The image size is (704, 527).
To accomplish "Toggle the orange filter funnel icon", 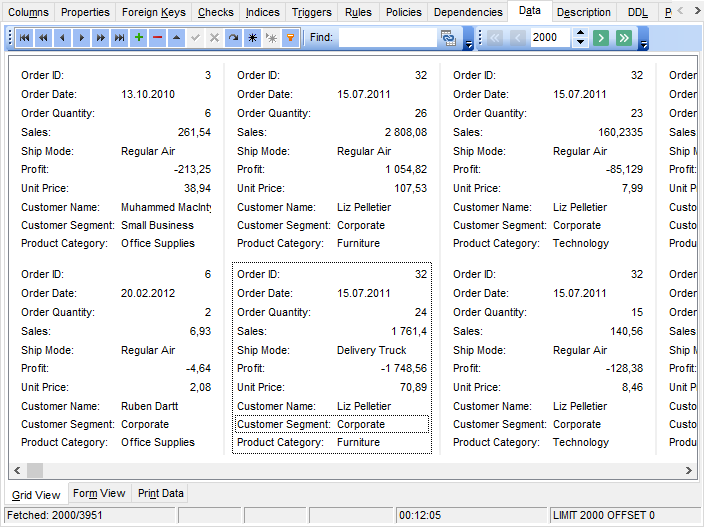I will [x=290, y=38].
